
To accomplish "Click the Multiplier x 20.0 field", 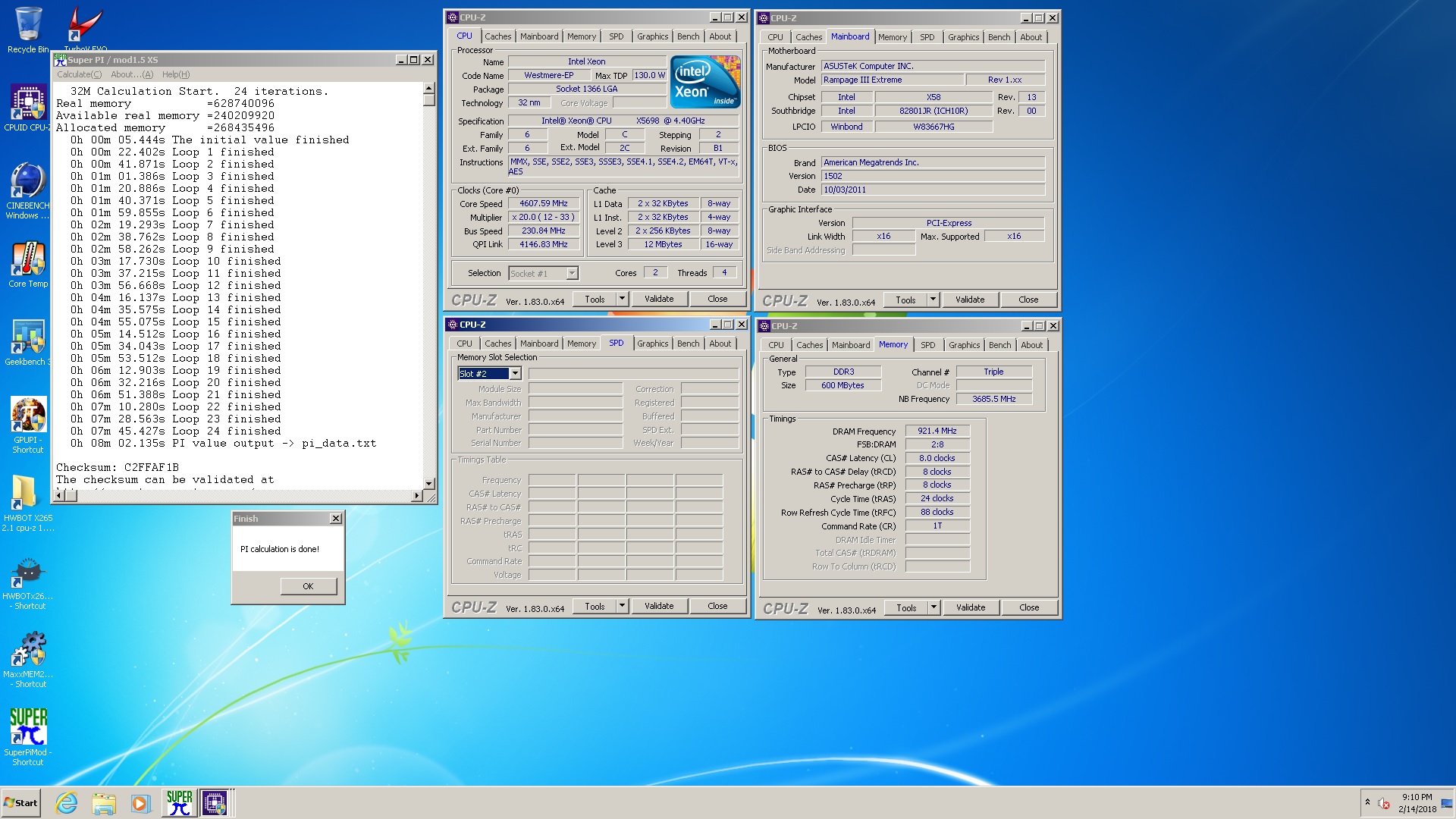I will (544, 217).
